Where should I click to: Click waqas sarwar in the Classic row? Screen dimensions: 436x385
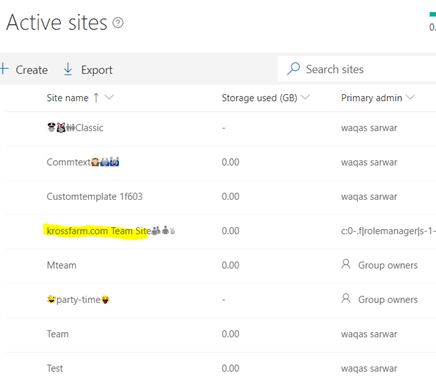tap(369, 128)
